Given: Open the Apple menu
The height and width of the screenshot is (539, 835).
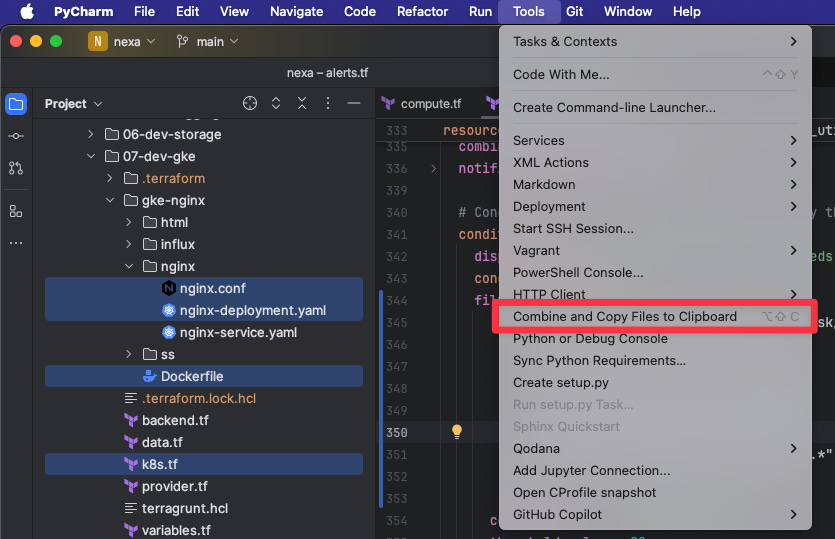Looking at the screenshot, I should [27, 11].
